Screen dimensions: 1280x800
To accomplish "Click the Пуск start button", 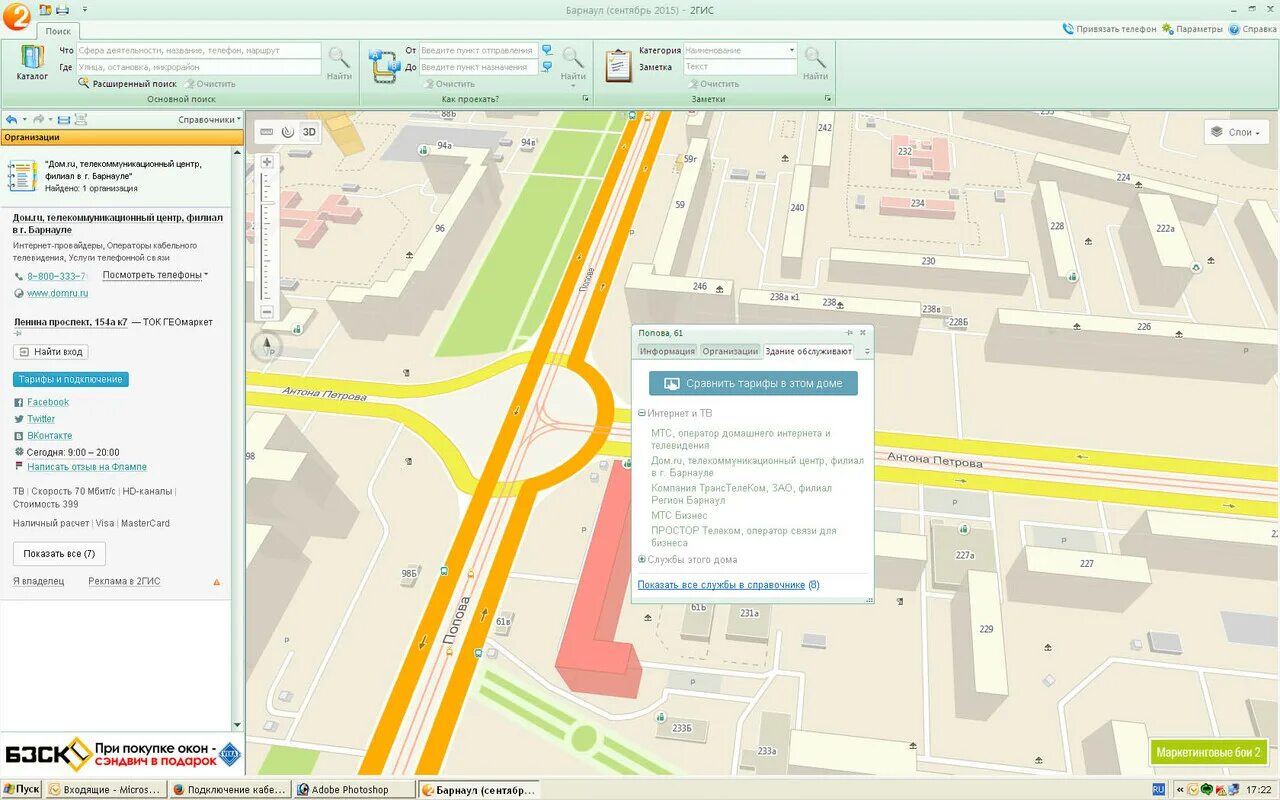I will [x=21, y=789].
